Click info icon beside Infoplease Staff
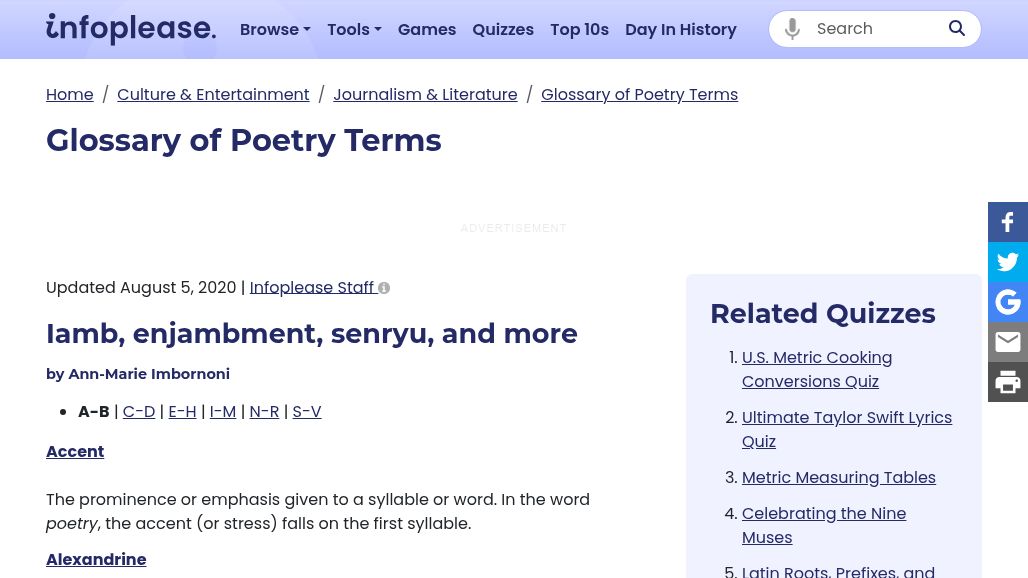Screen dimensions: 1028x578 click(384, 288)
